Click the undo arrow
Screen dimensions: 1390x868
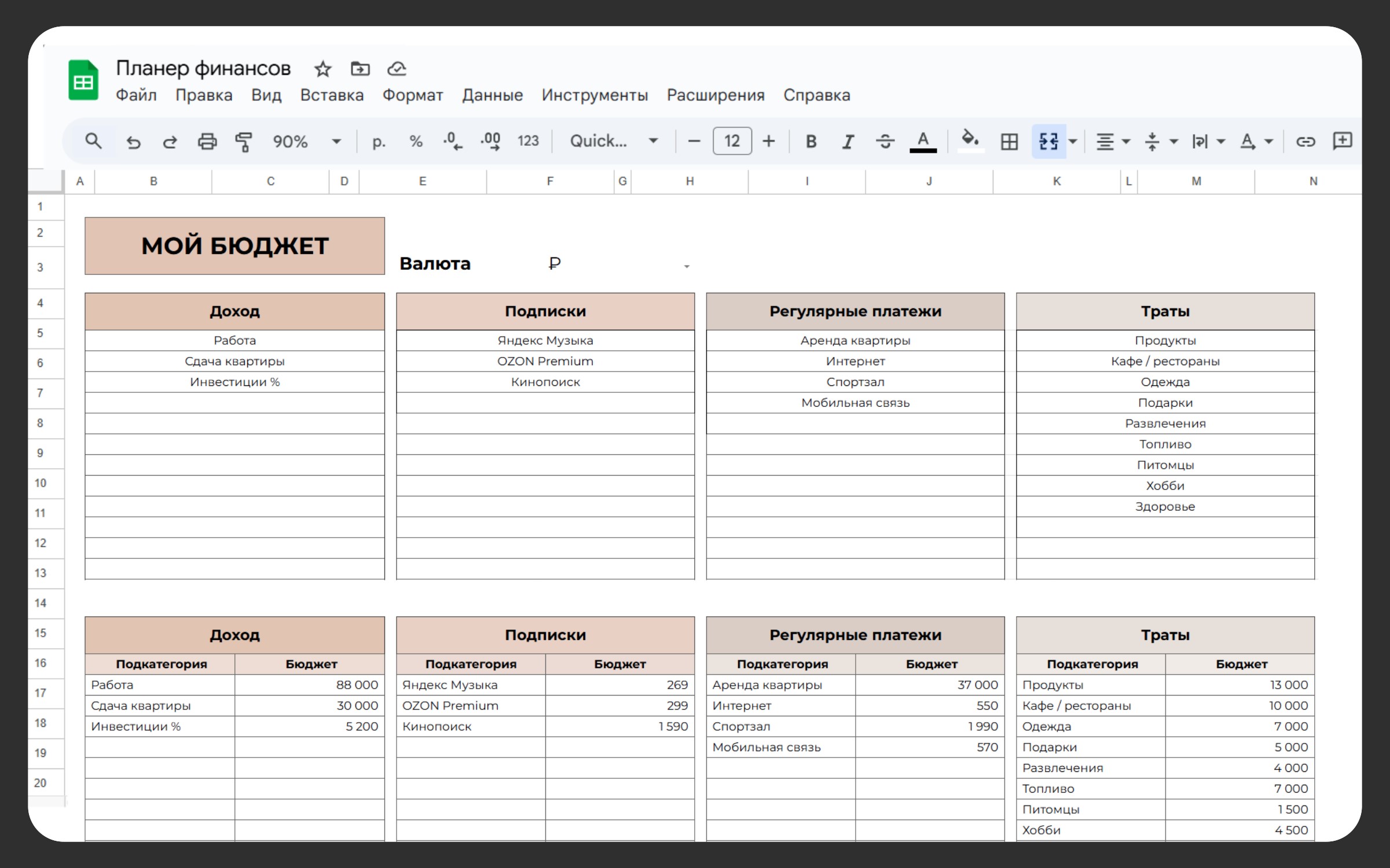[133, 142]
